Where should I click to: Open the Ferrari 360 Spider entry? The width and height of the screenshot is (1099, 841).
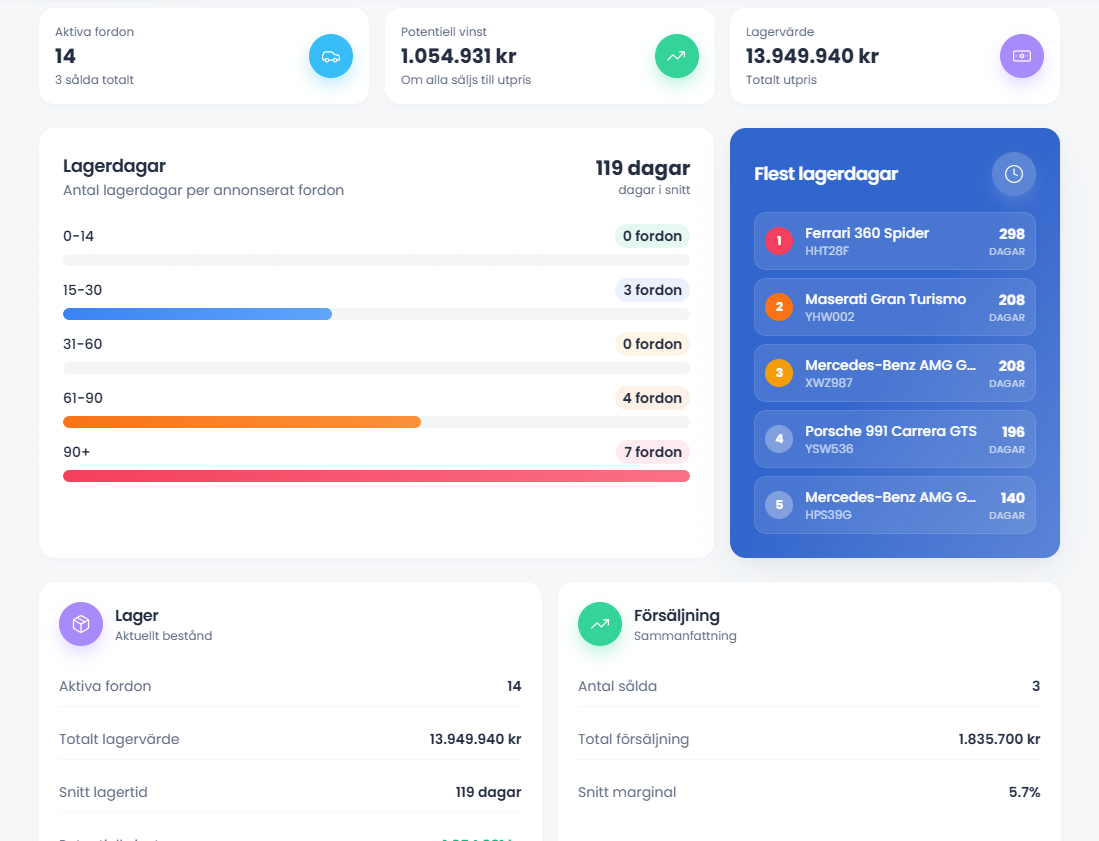pyautogui.click(x=894, y=241)
